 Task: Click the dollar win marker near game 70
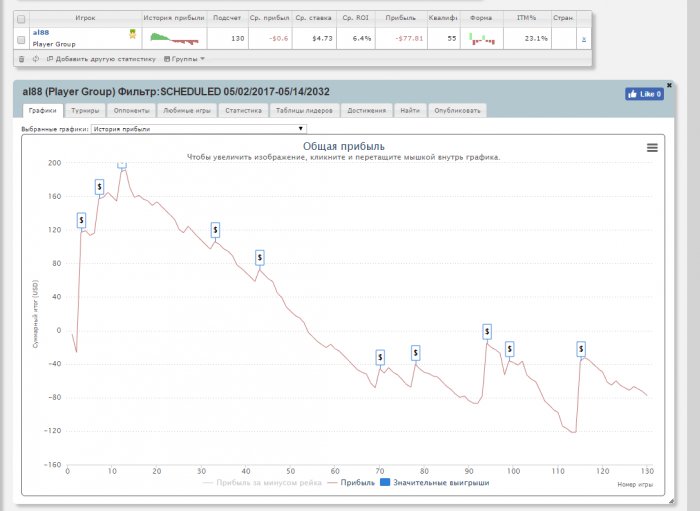pos(380,357)
